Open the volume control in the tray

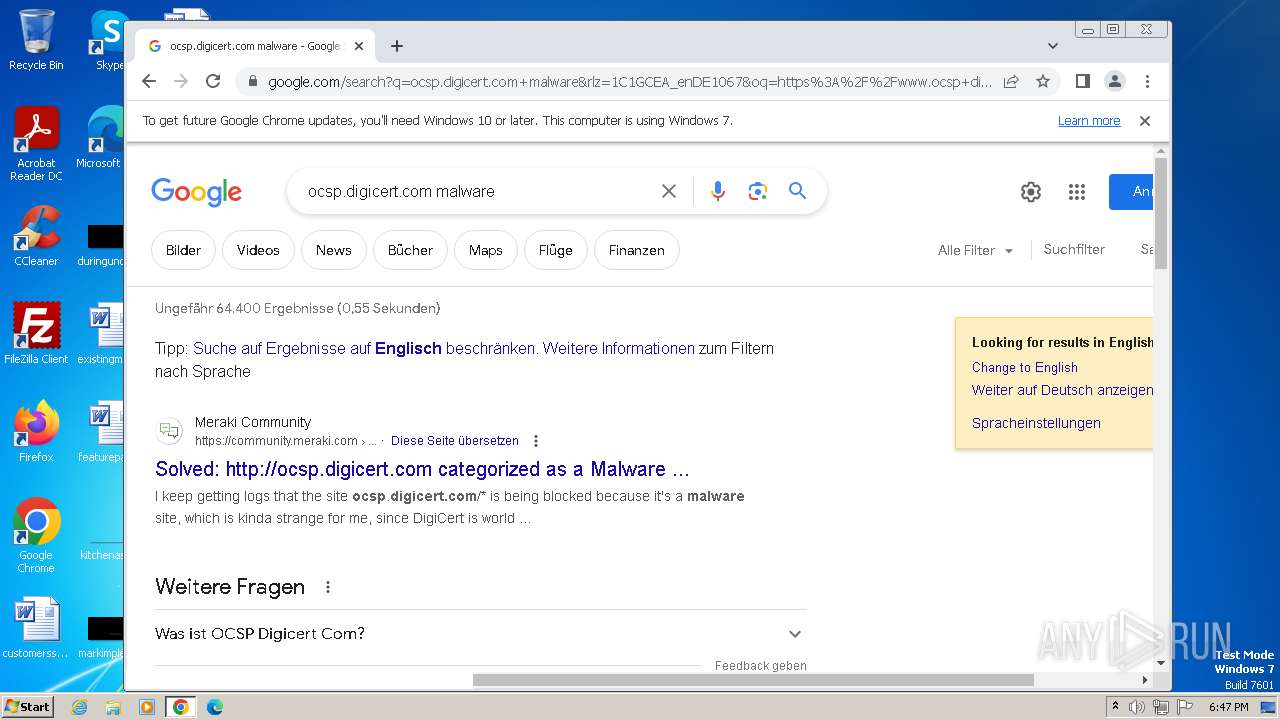click(1137, 707)
